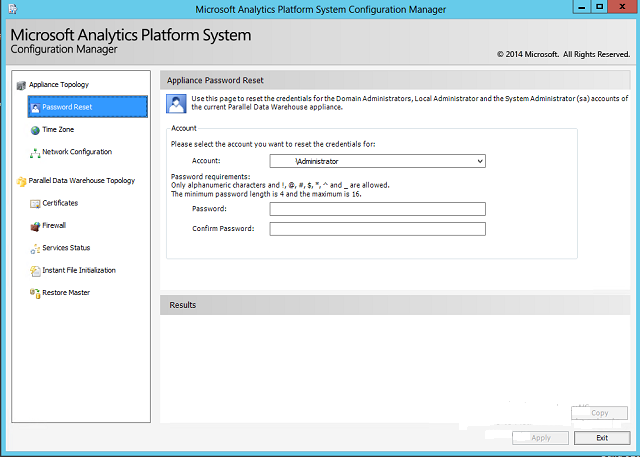Viewport: 640px width, 457px height.
Task: Click the Instant File Initialization icon
Action: coord(35,271)
